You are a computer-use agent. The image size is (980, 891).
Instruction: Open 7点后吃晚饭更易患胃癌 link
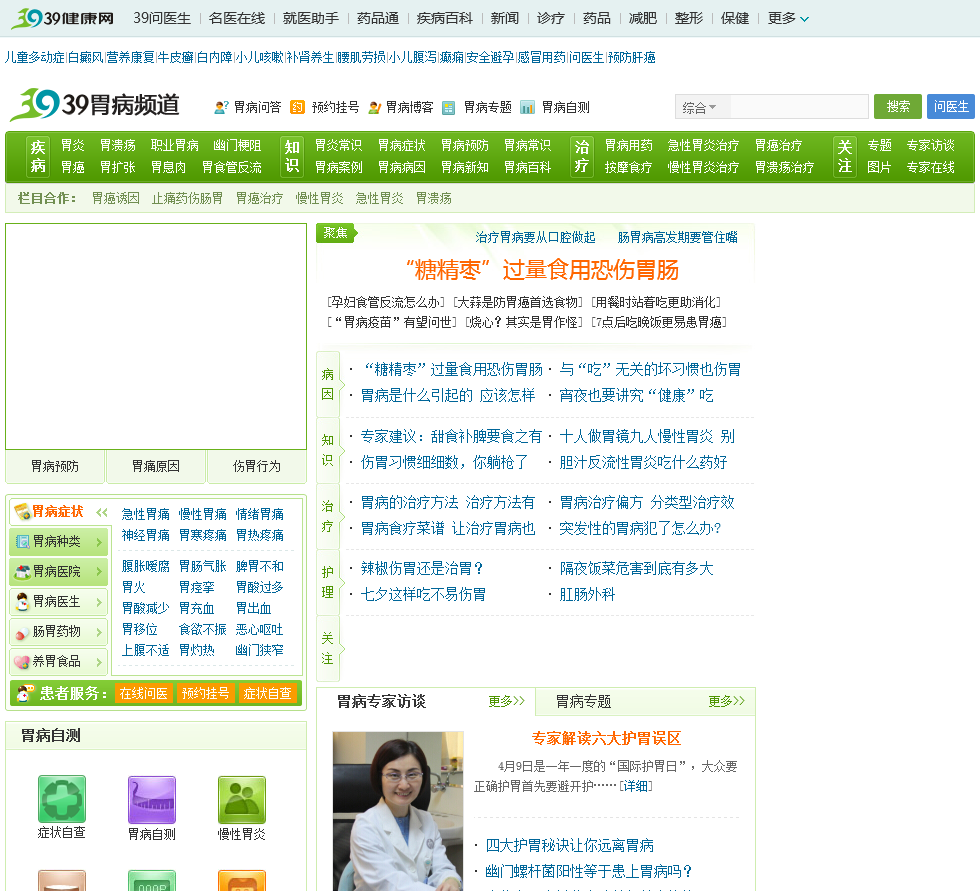[x=659, y=322]
